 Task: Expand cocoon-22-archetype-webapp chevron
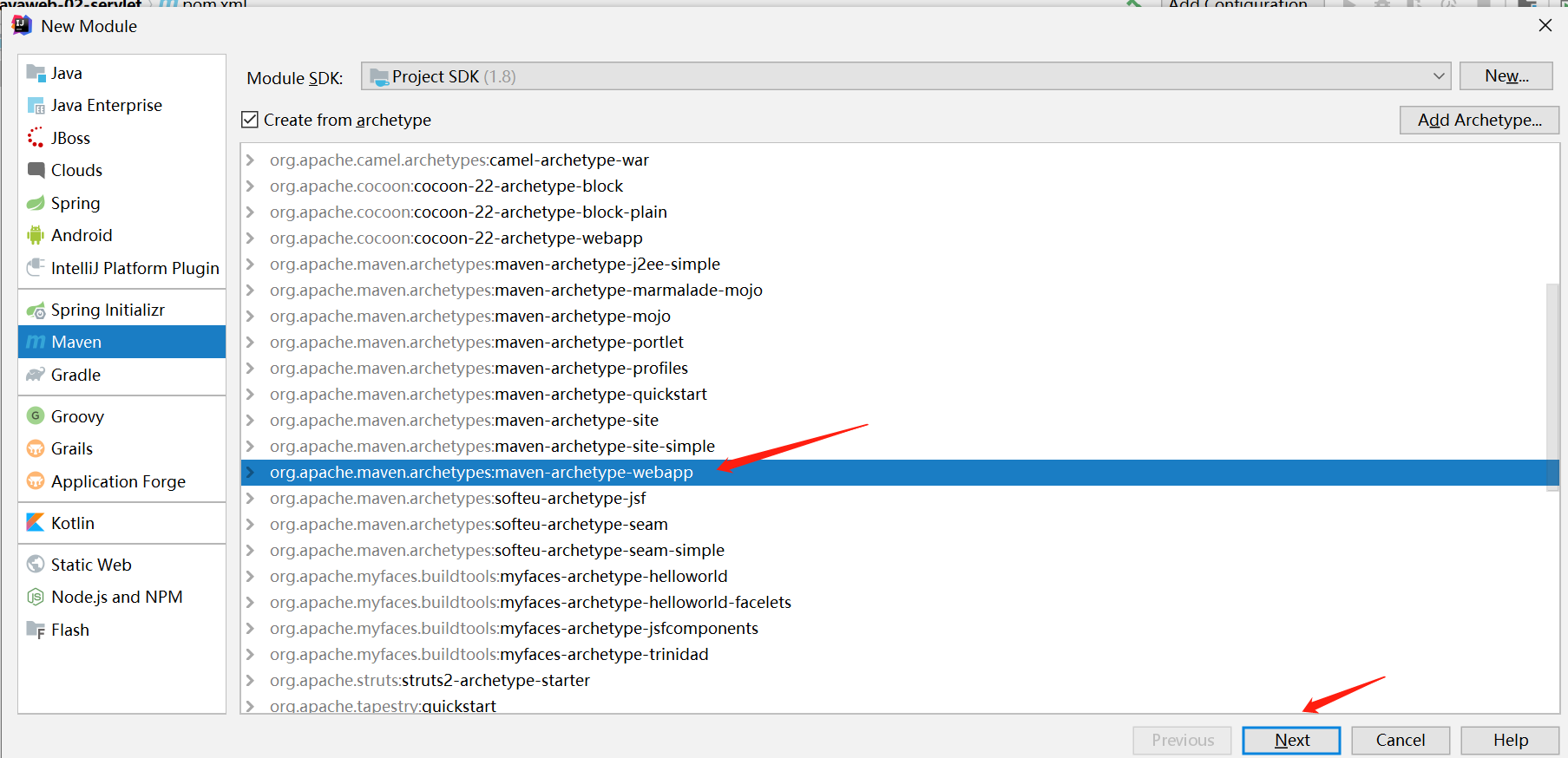(250, 239)
